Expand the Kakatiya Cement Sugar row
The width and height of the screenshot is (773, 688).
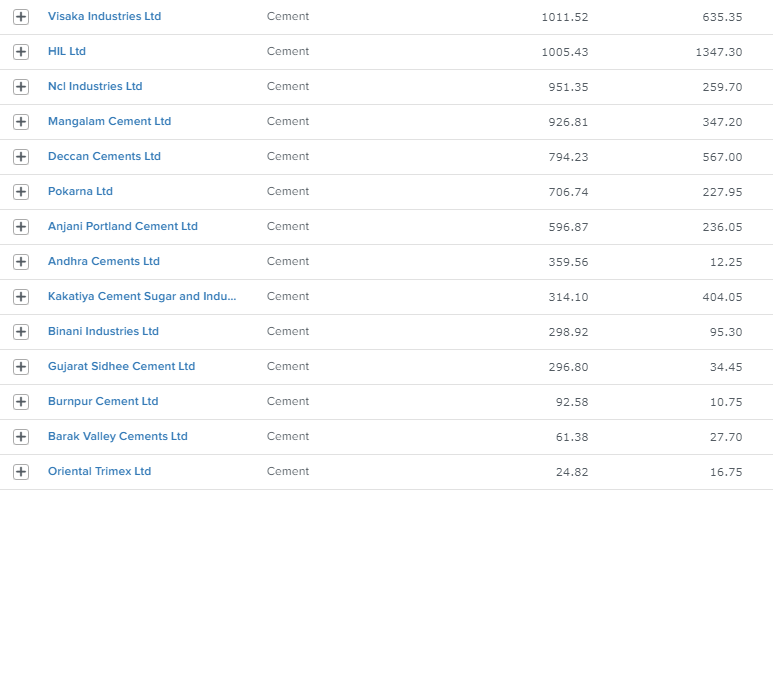pyautogui.click(x=21, y=297)
